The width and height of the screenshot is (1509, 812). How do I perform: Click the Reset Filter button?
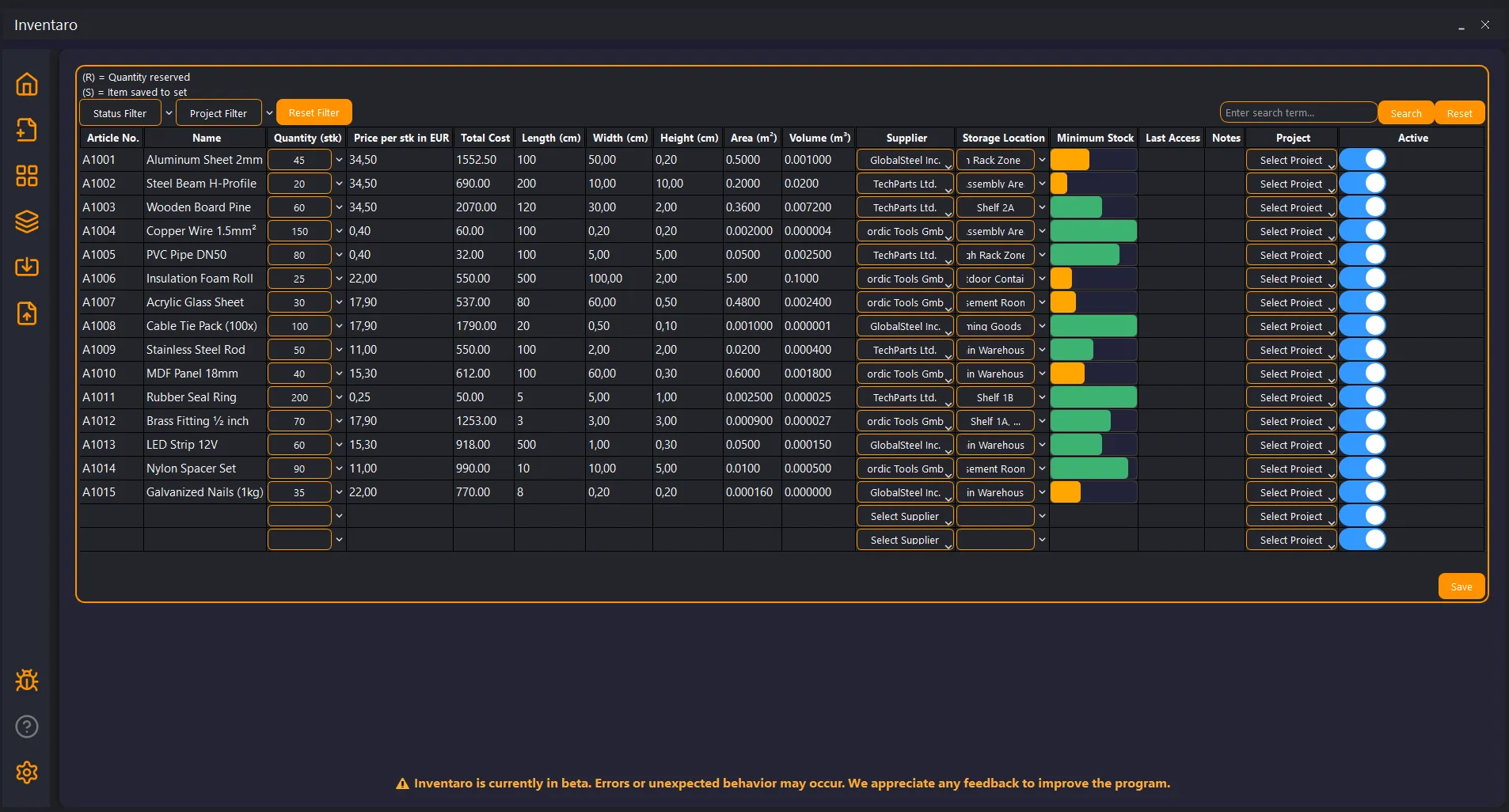314,112
